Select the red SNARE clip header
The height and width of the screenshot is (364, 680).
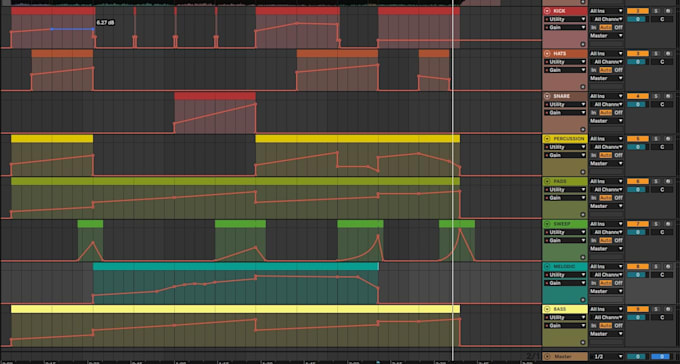point(215,96)
